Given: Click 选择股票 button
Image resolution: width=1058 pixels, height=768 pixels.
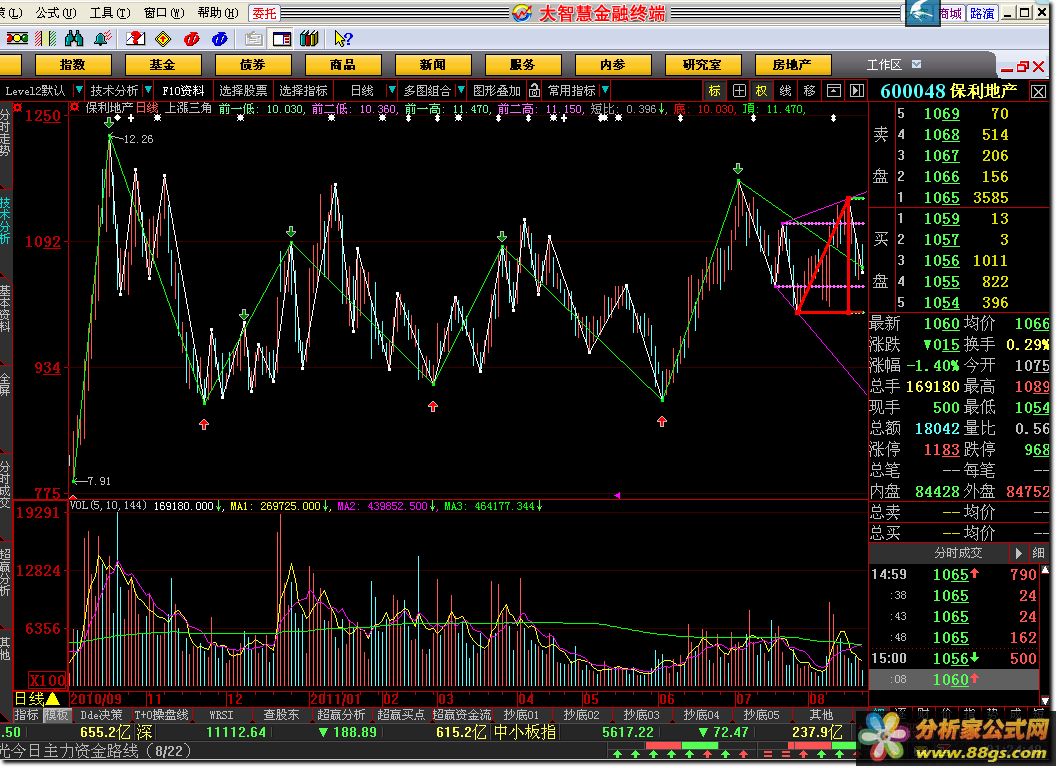Looking at the screenshot, I should pos(243,90).
